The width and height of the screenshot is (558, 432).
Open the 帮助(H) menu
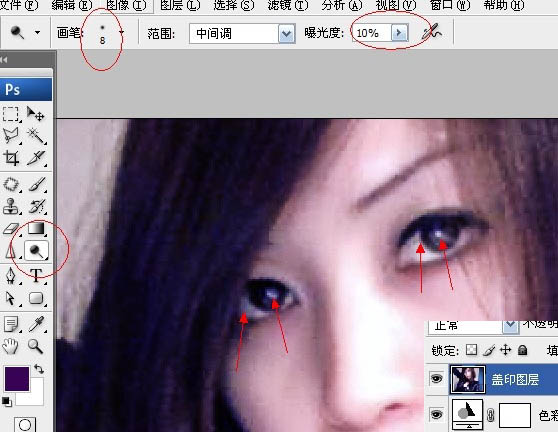point(504,5)
